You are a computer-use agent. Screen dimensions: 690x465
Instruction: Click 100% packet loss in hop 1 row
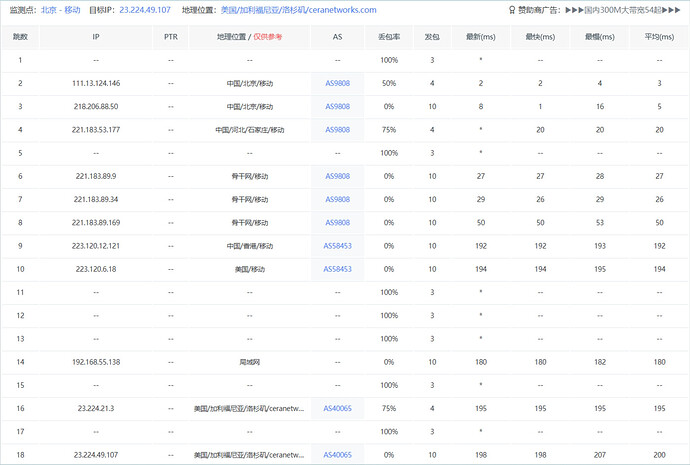[x=389, y=60]
